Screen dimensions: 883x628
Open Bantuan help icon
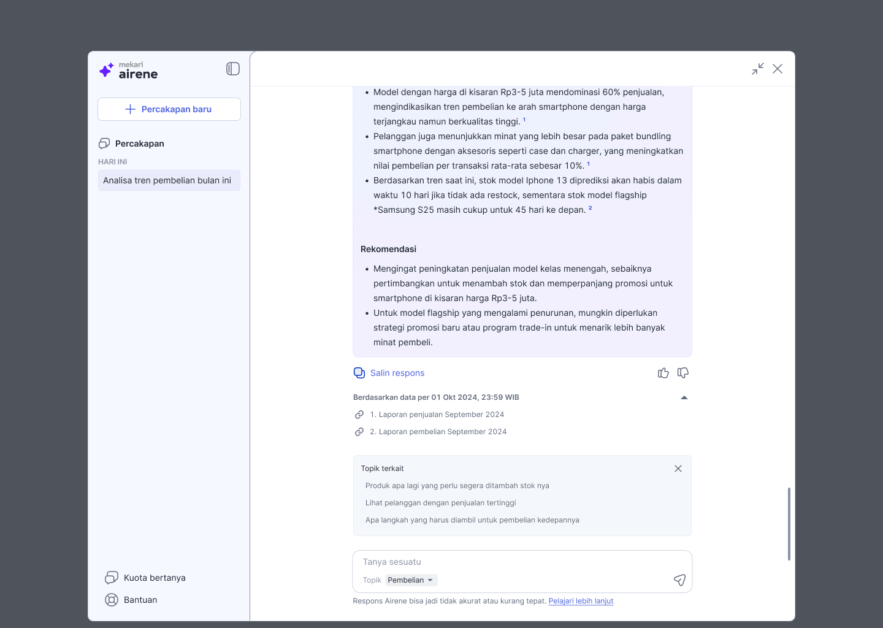coord(112,600)
